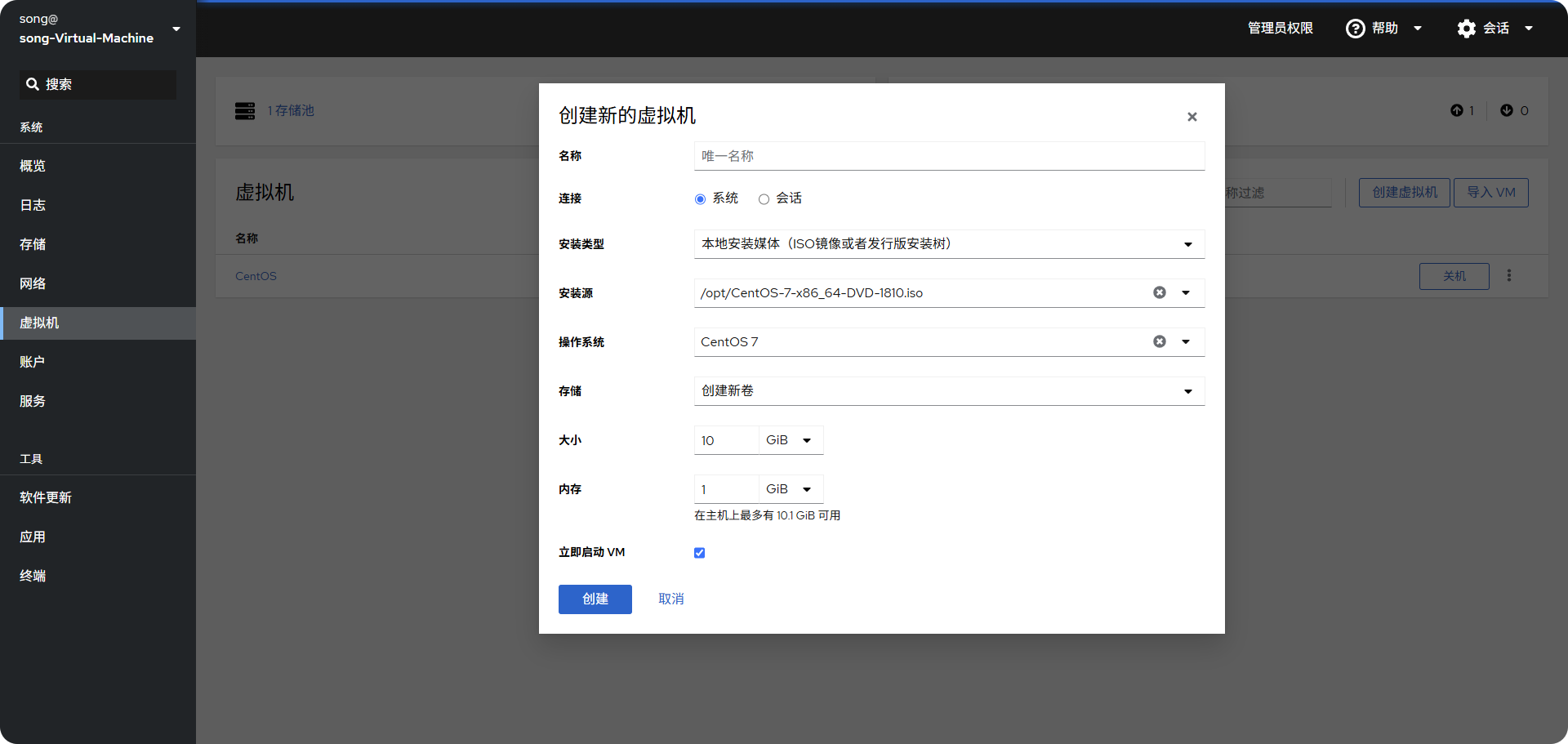Screen dimensions: 1568x744
Task: Click the up-arrow network status icon
Action: (x=1457, y=110)
